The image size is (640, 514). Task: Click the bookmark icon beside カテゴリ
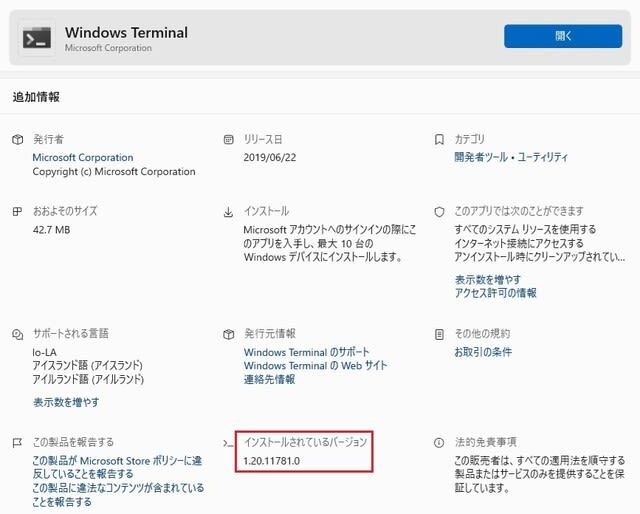pyautogui.click(x=439, y=140)
